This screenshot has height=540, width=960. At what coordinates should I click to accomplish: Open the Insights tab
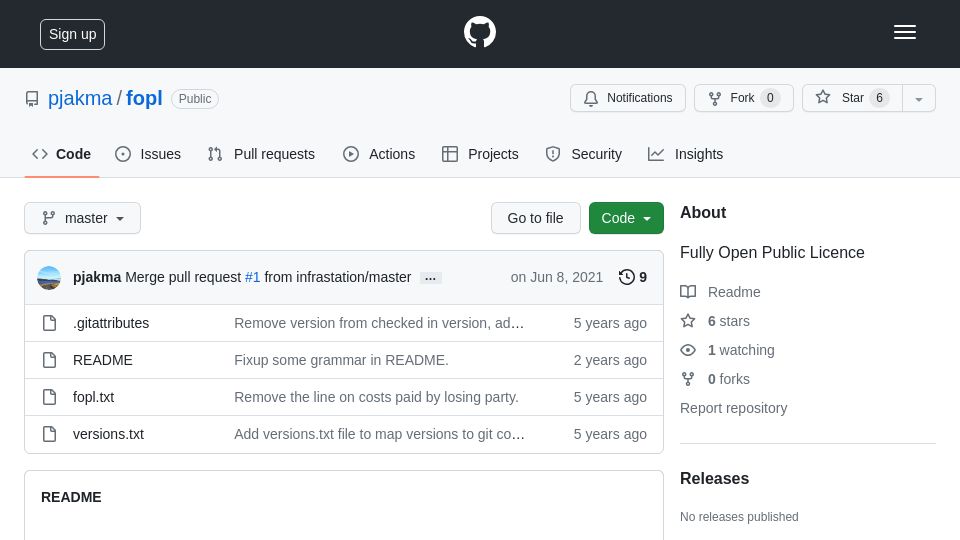[x=686, y=154]
